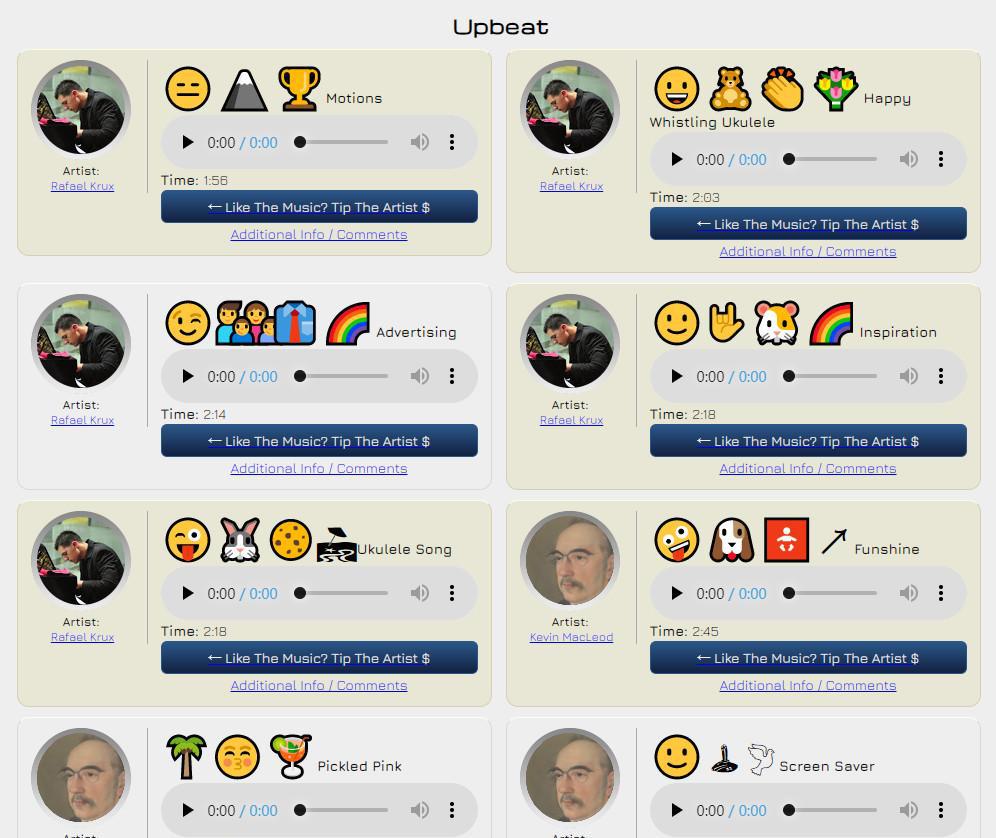Start playback of the Funshine track
This screenshot has height=838, width=996.
click(x=676, y=593)
